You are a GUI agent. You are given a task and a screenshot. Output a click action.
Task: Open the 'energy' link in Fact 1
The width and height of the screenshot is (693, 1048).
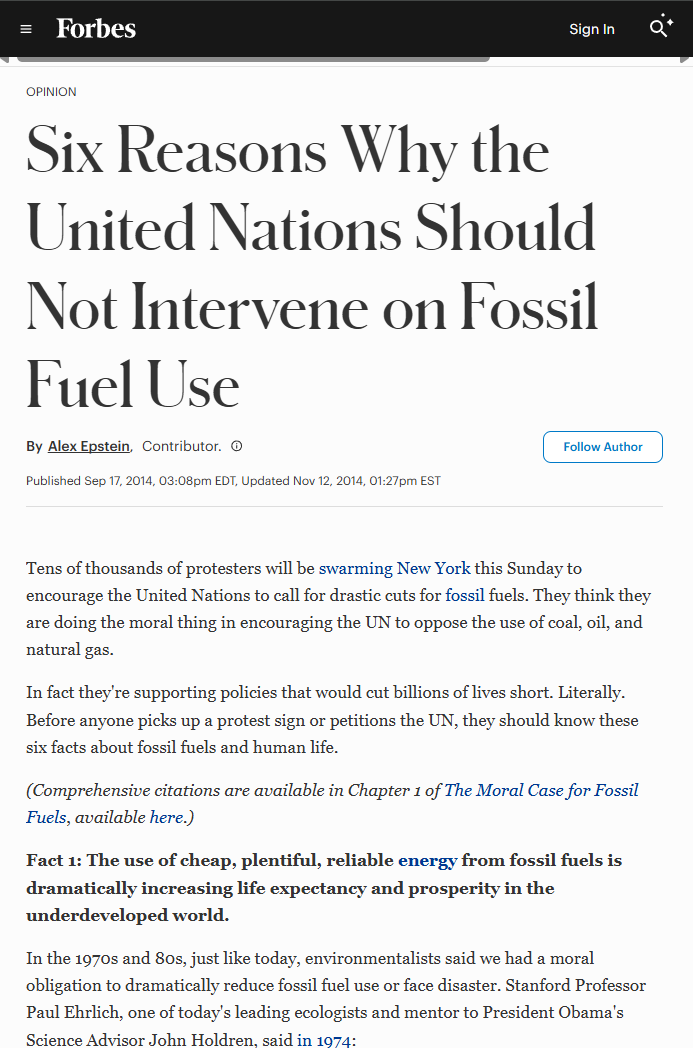pos(428,860)
